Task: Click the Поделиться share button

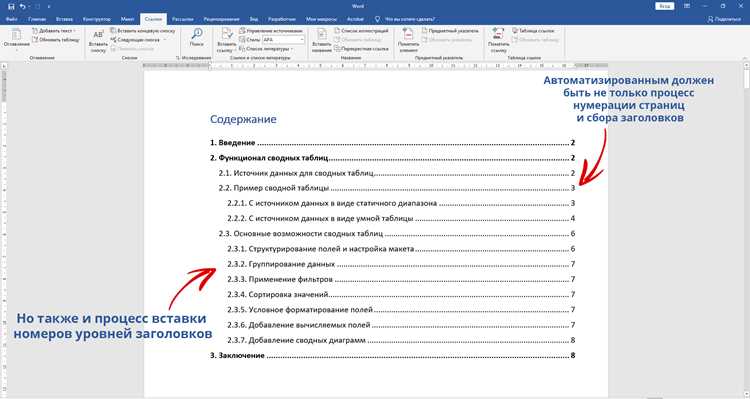Action: coord(724,19)
